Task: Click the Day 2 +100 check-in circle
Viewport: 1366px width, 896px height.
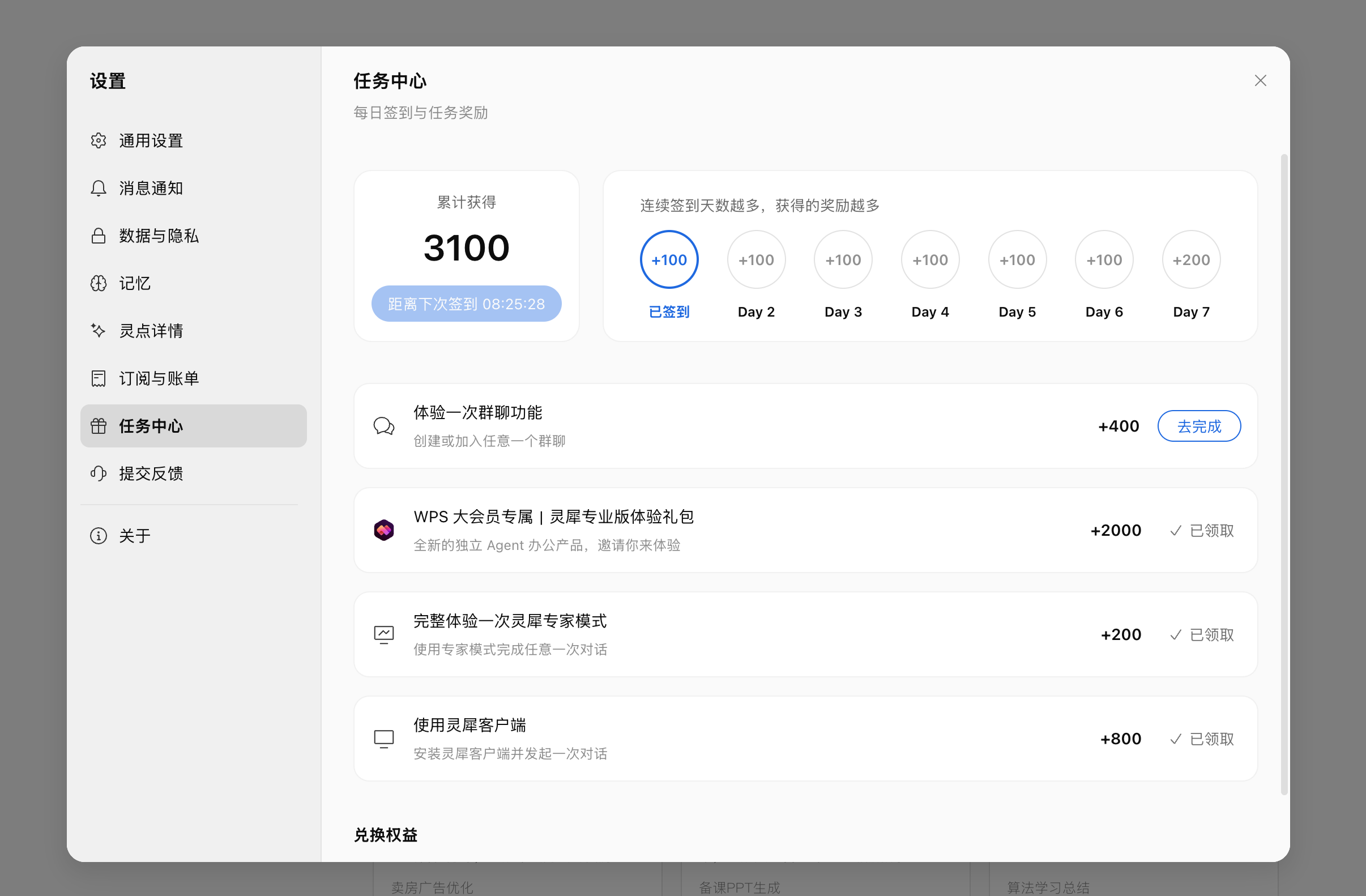Action: pyautogui.click(x=756, y=260)
